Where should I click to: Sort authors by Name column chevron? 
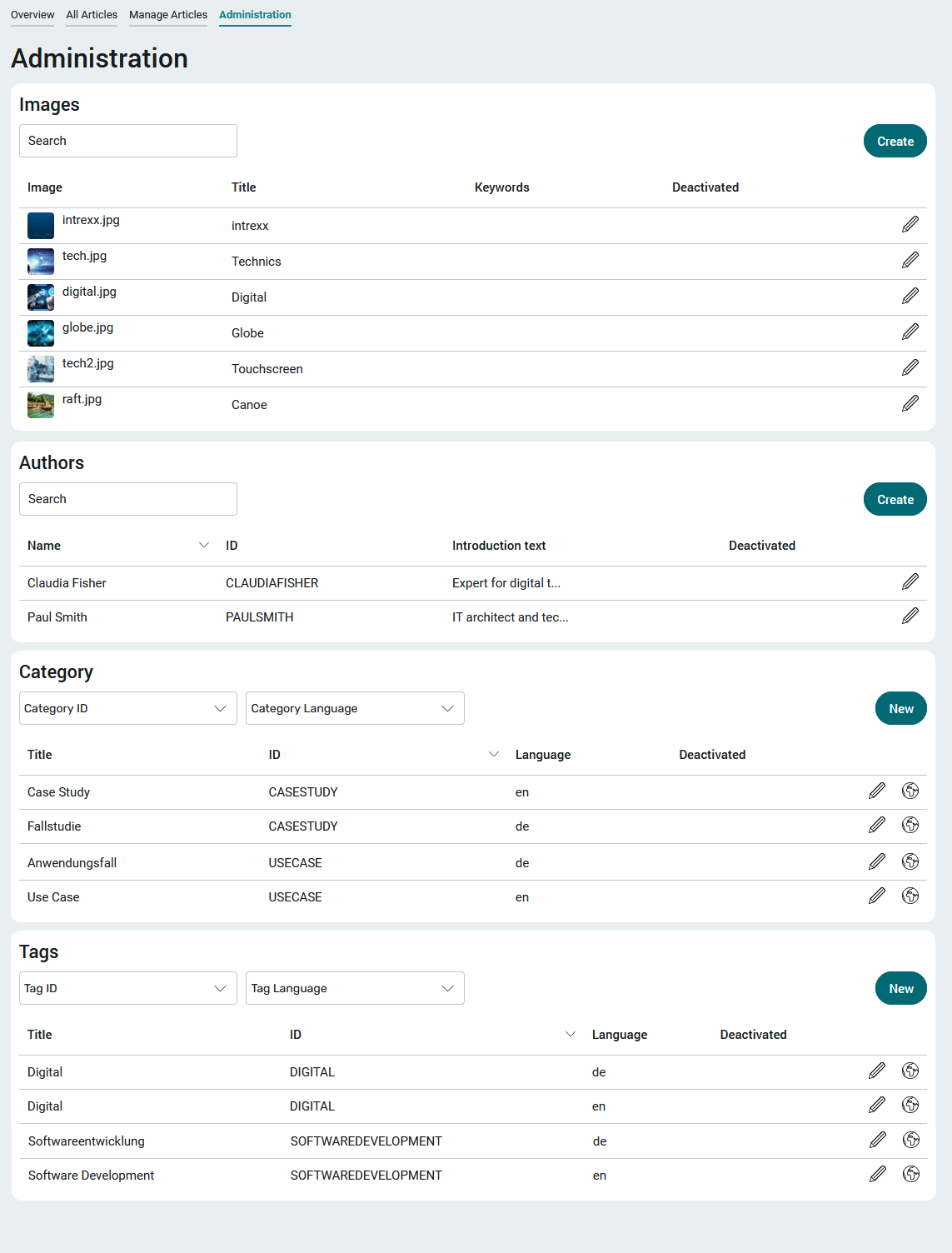coord(204,545)
